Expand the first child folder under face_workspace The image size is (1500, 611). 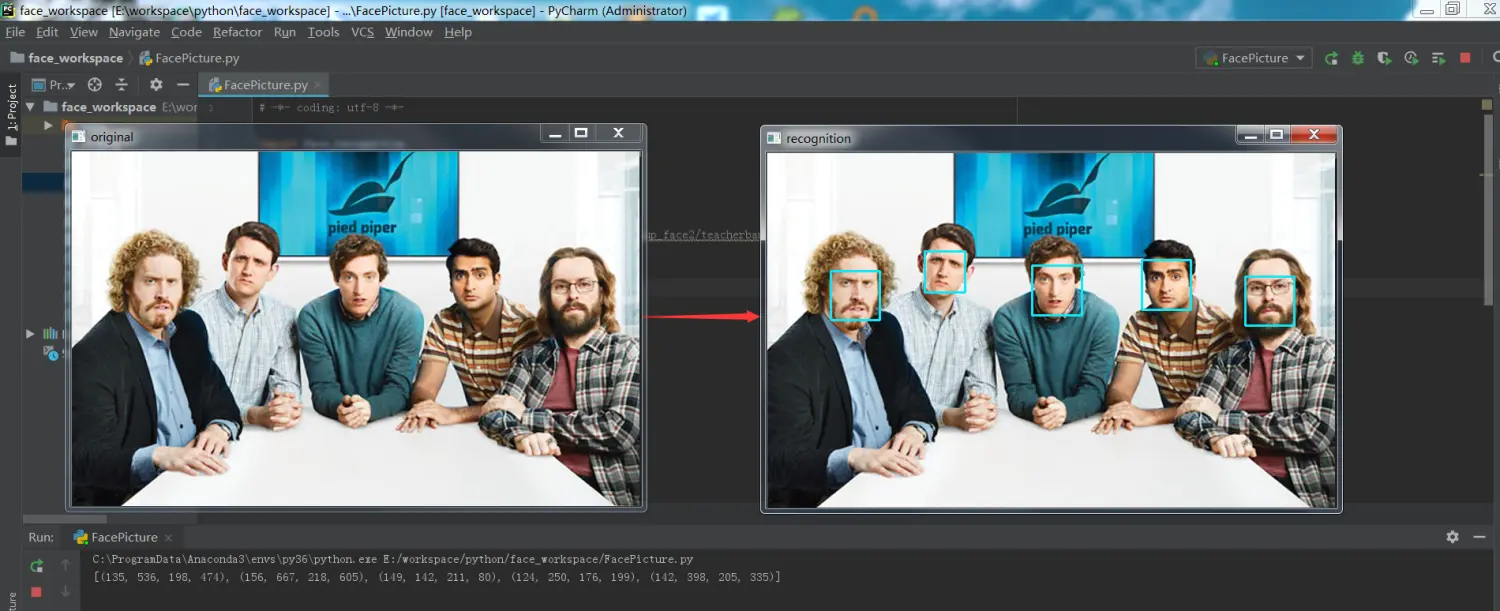click(x=48, y=125)
